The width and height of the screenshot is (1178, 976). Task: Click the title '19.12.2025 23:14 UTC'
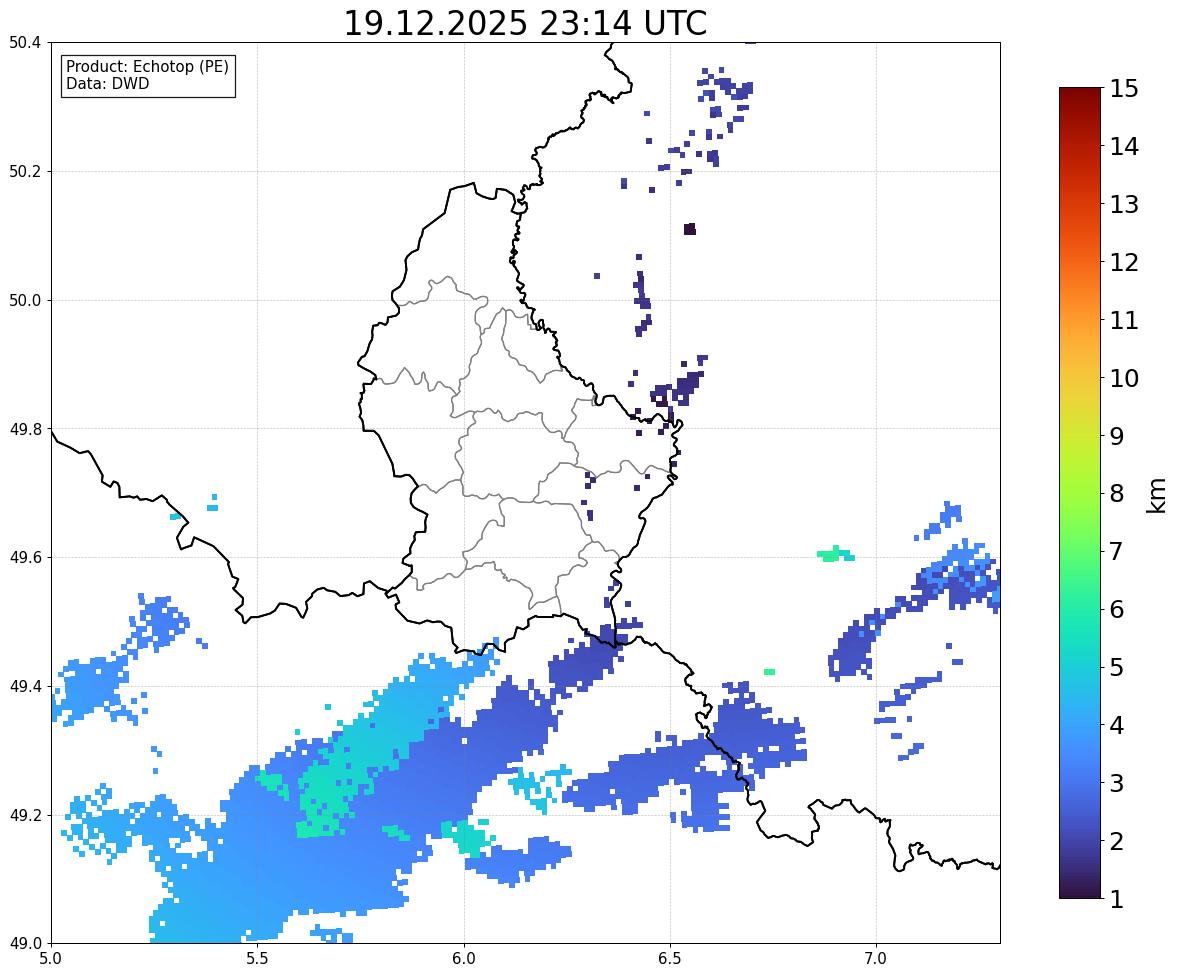525,23
